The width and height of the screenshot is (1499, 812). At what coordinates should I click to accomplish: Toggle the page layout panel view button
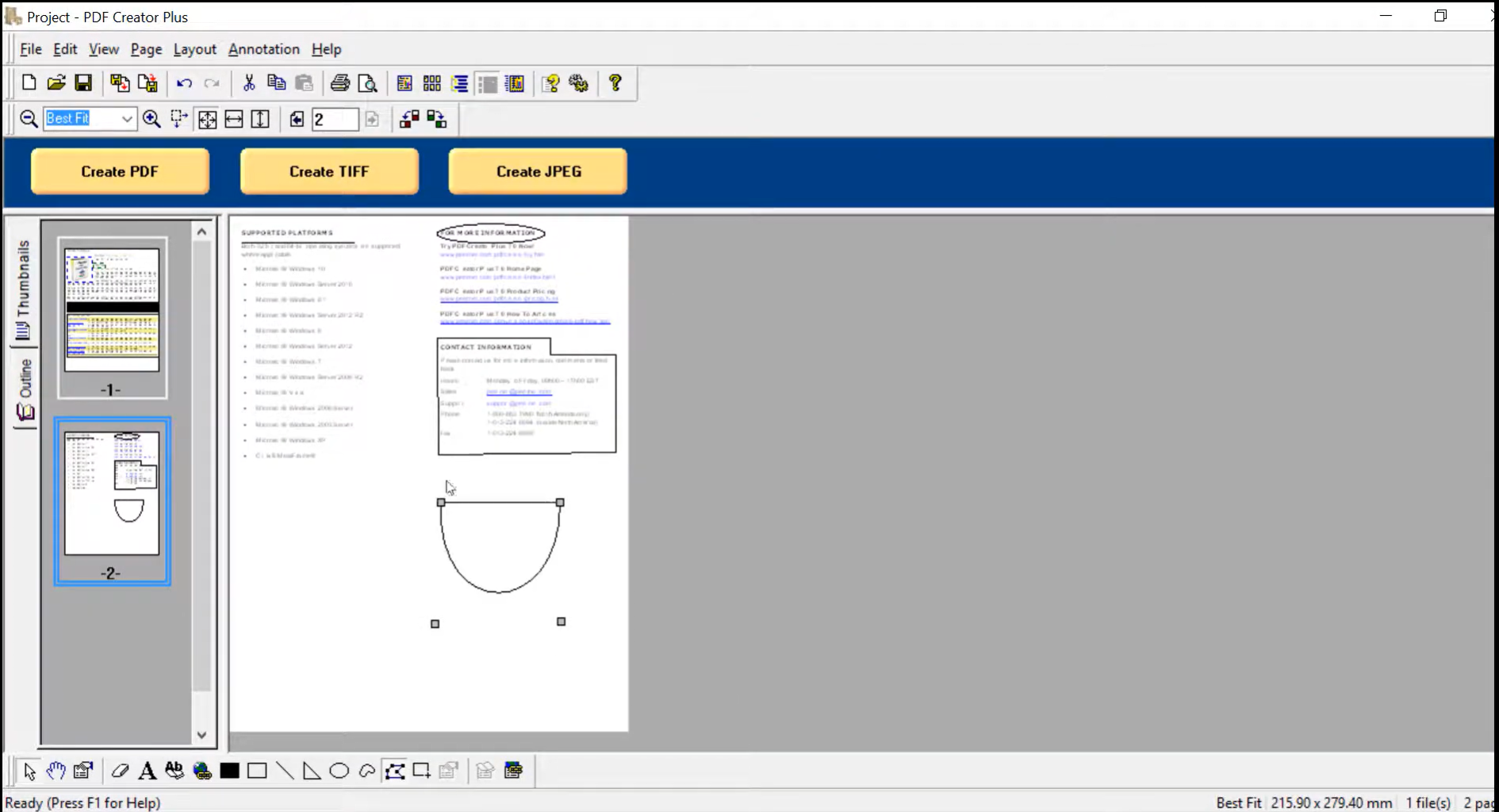pos(488,83)
